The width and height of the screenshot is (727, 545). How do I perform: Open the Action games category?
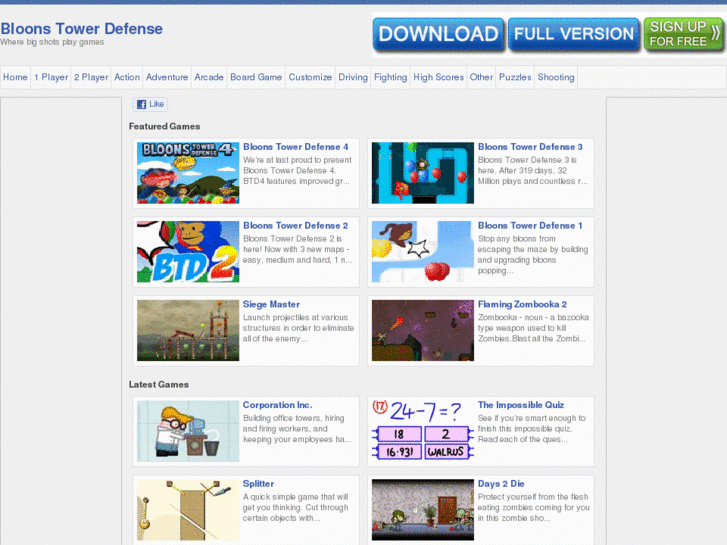(x=127, y=77)
